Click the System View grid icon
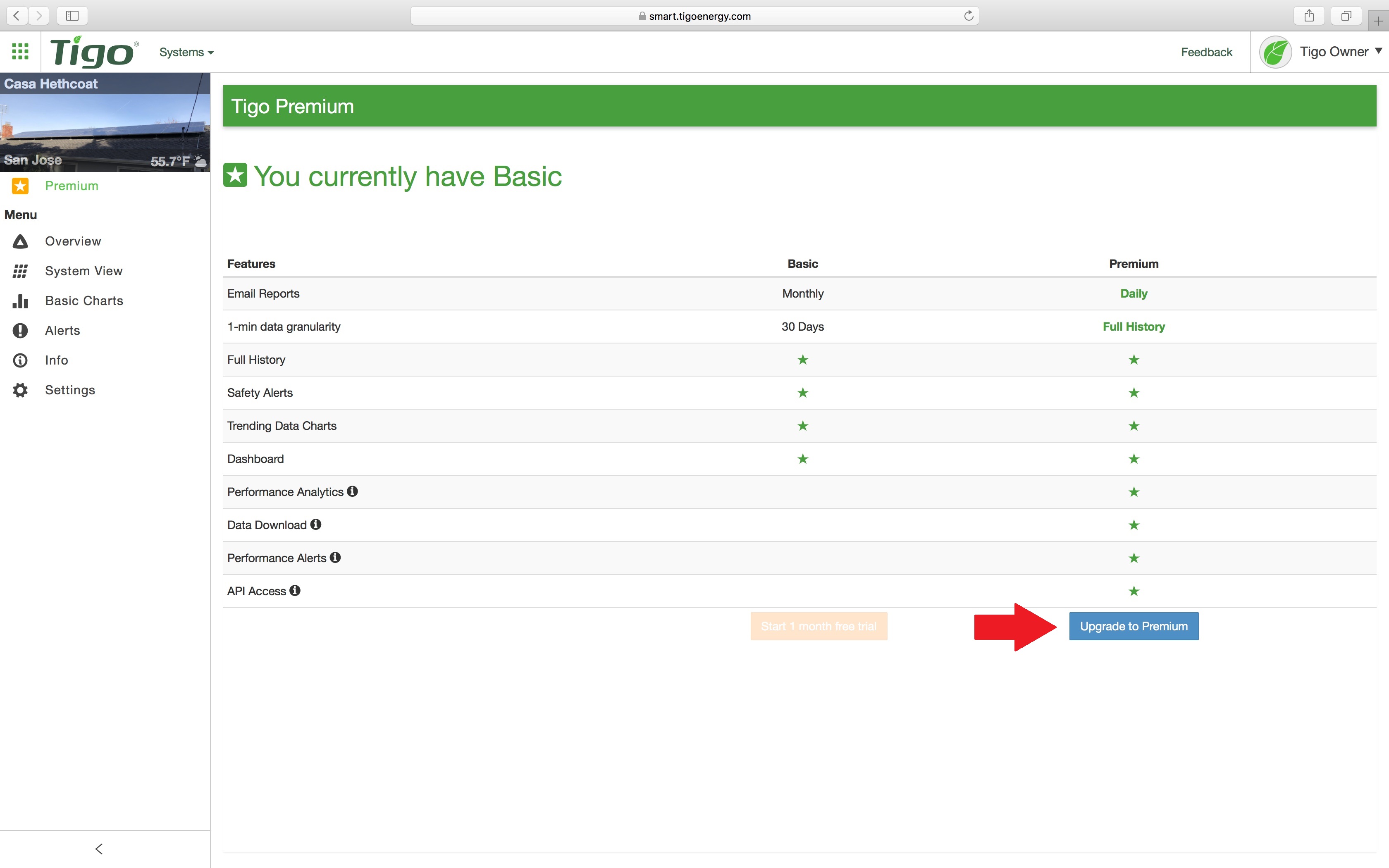The height and width of the screenshot is (868, 1389). (20, 271)
